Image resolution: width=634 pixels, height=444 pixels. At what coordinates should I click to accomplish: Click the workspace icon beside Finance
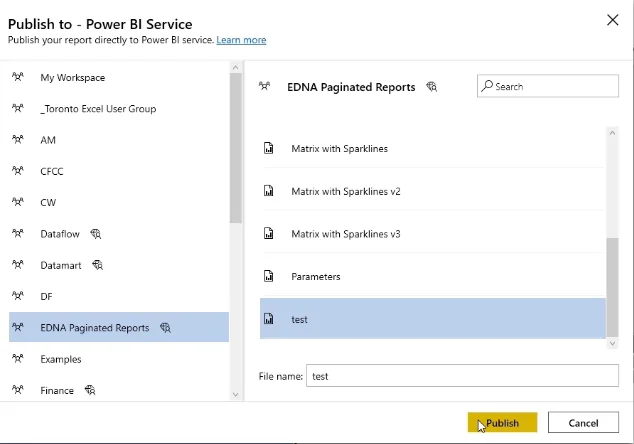click(x=18, y=389)
